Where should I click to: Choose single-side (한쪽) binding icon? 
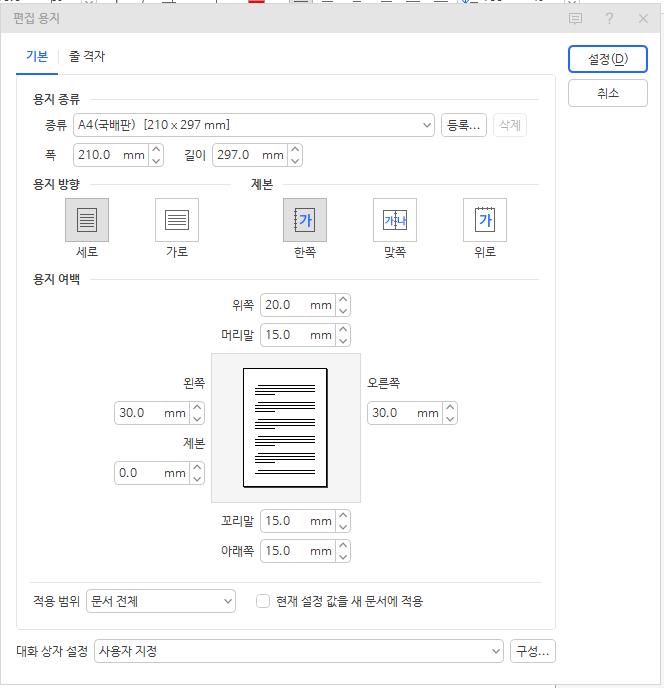(305, 220)
